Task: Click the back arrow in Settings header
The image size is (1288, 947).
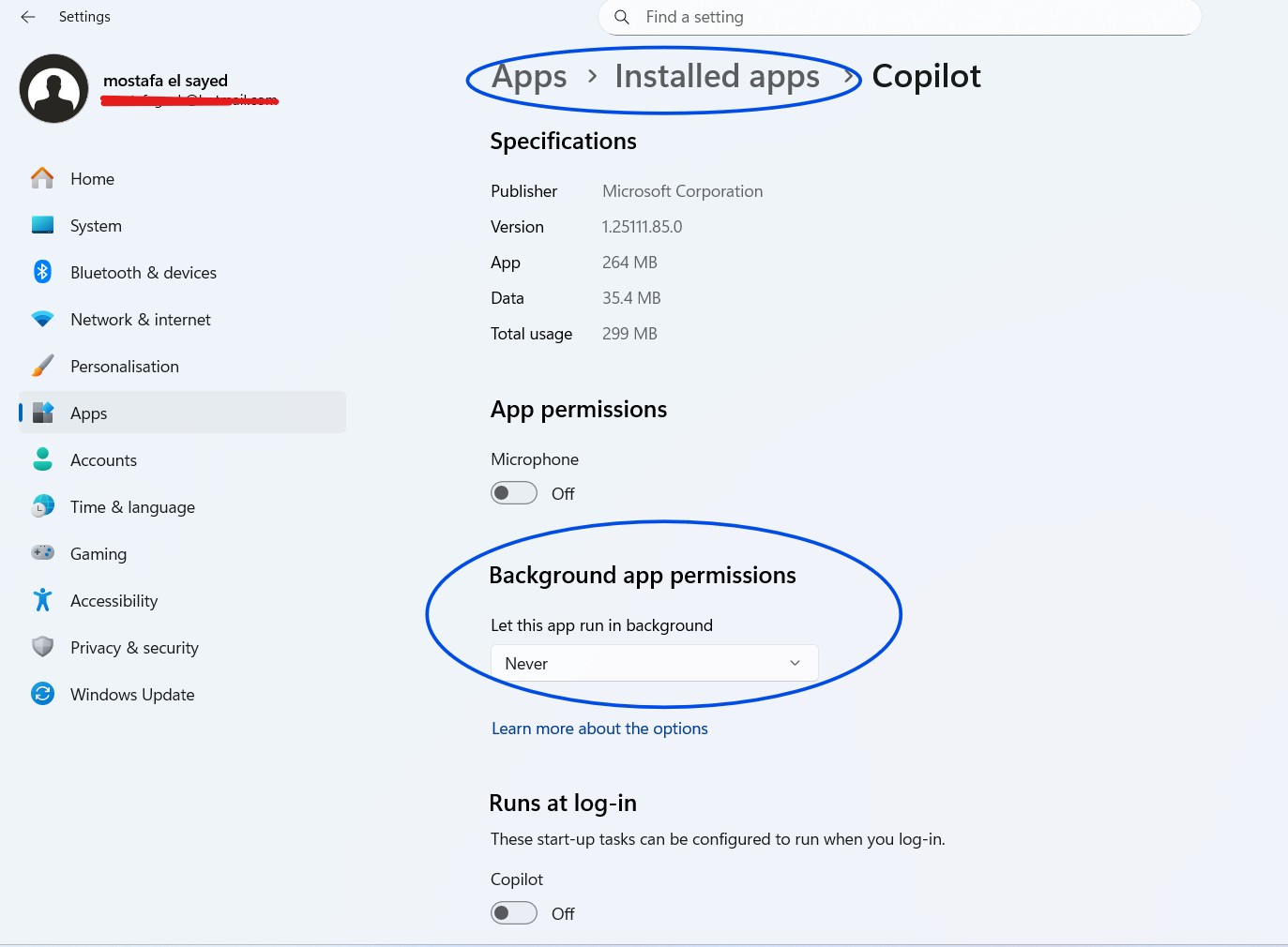Action: click(28, 17)
